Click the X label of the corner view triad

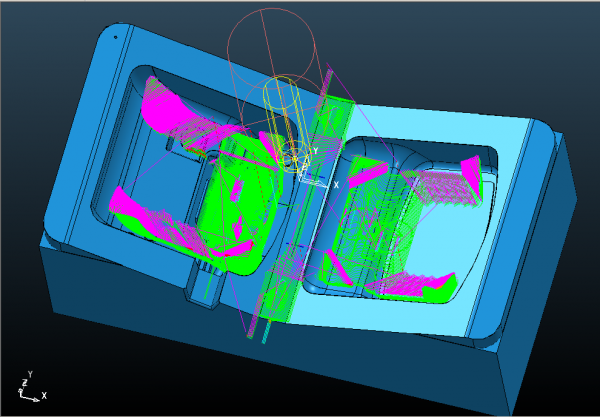click(x=44, y=396)
